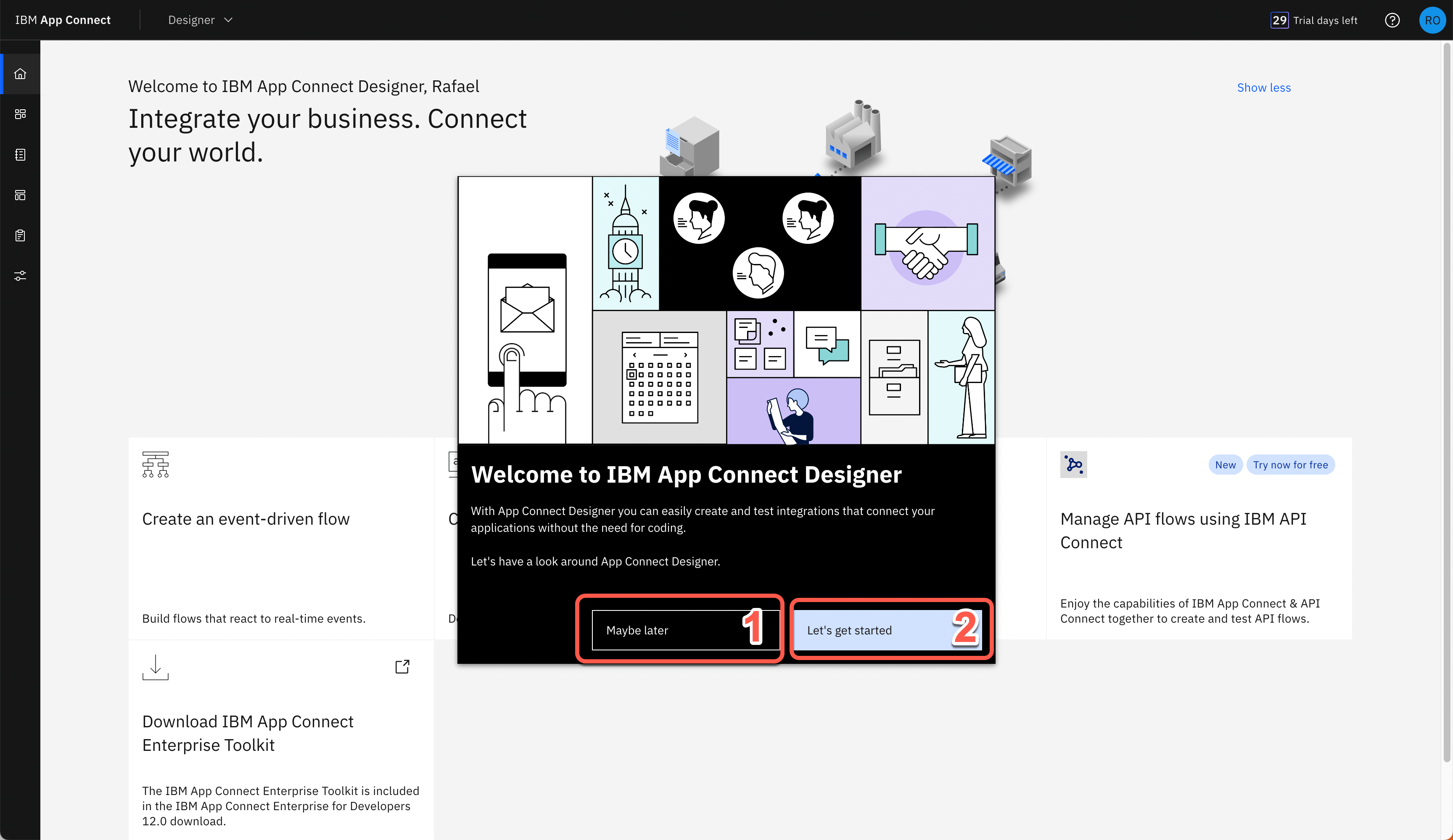Open the event-driven flow tree icon
Screen dimensions: 1453x840
(155, 464)
